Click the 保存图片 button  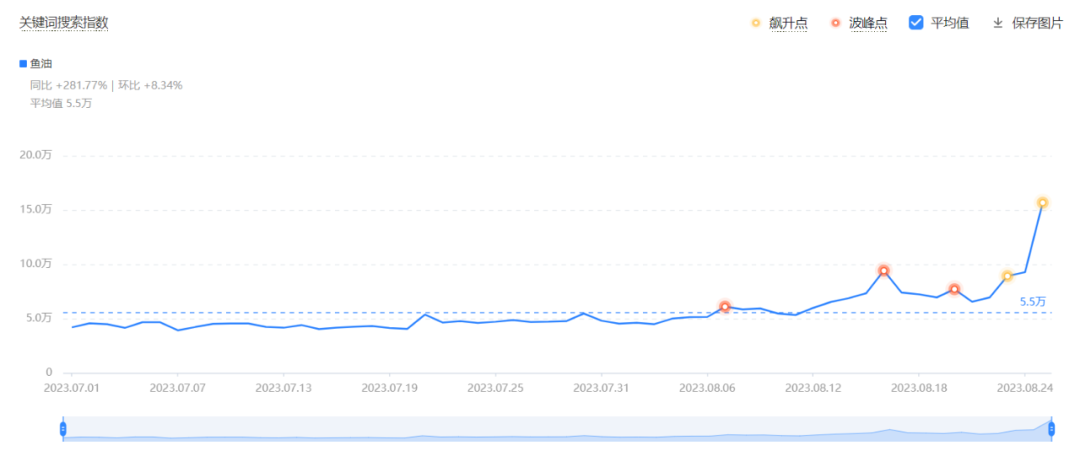point(1037,23)
